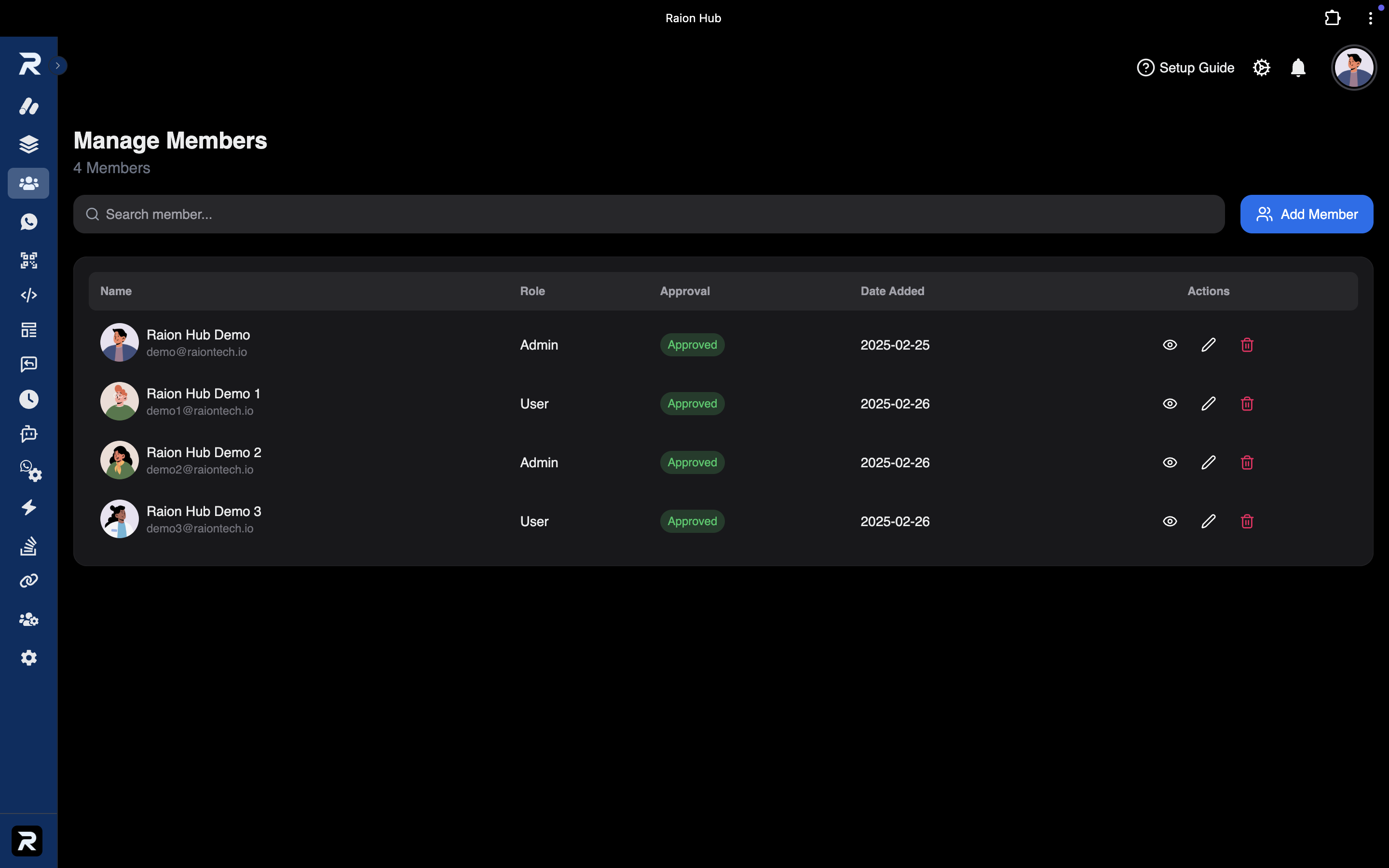Edit the Raion Hub Demo 1 member
This screenshot has height=868, width=1389.
(1208, 404)
